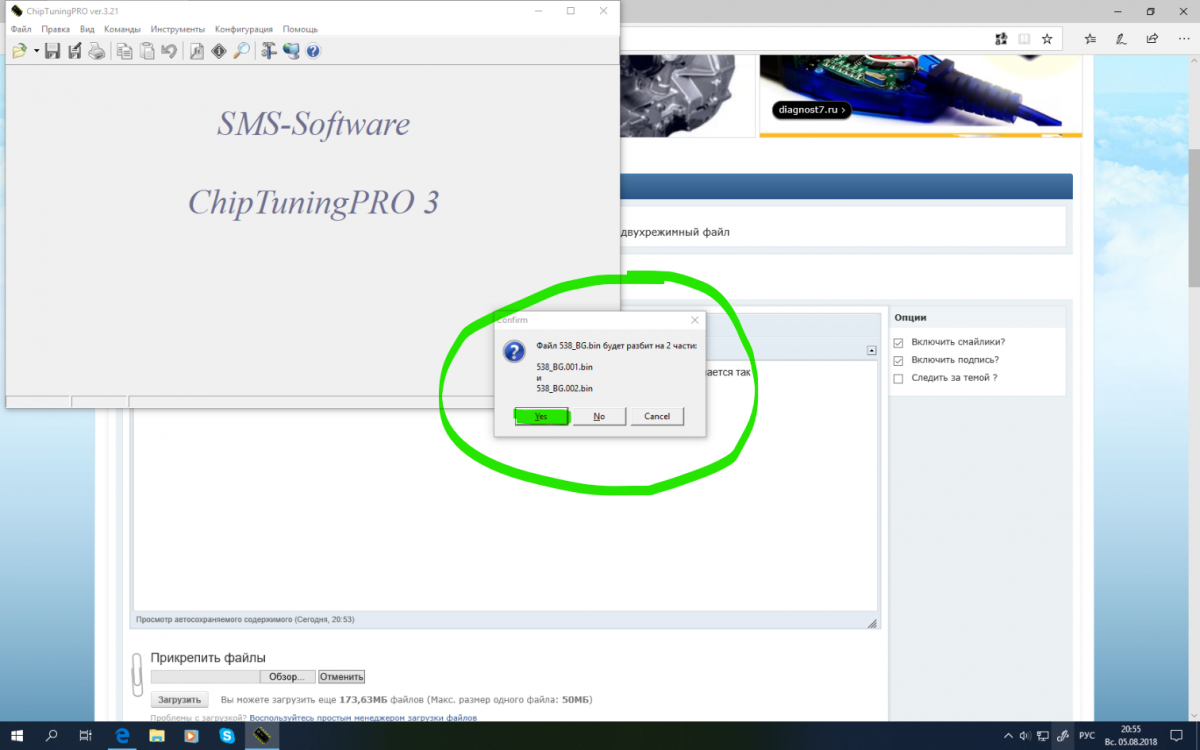Open File Explorer from the taskbar
The width and height of the screenshot is (1200, 750).
point(157,736)
